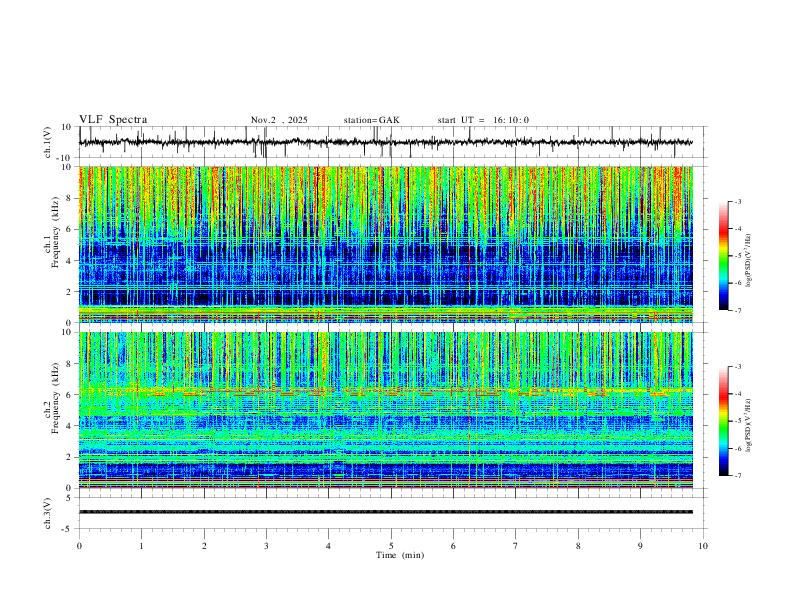Click the -5 tick on the ch.1 color bar
792x612 pixels.
(x=737, y=256)
